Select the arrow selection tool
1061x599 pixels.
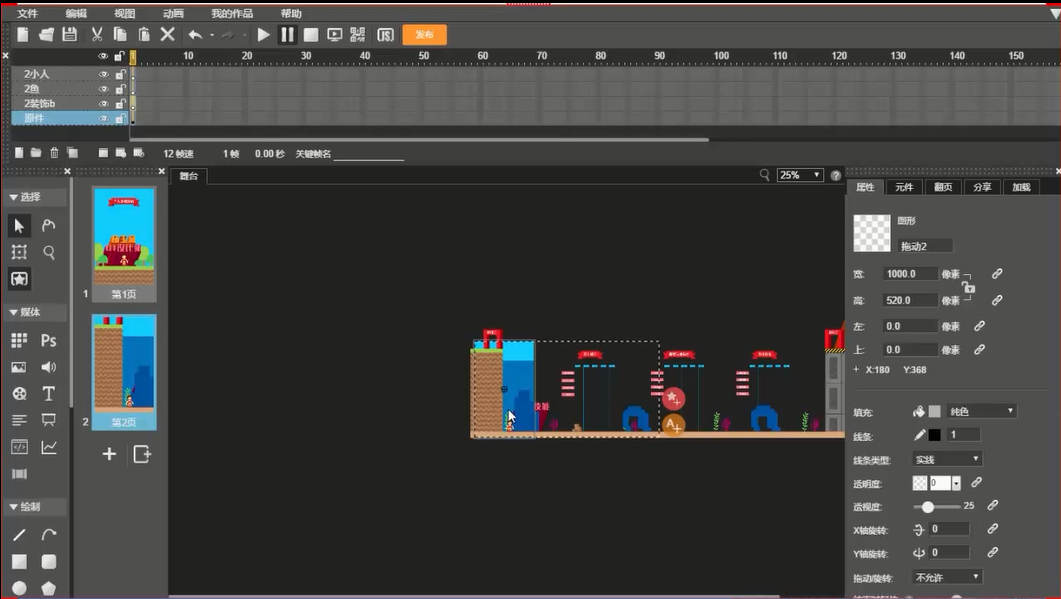(x=19, y=225)
